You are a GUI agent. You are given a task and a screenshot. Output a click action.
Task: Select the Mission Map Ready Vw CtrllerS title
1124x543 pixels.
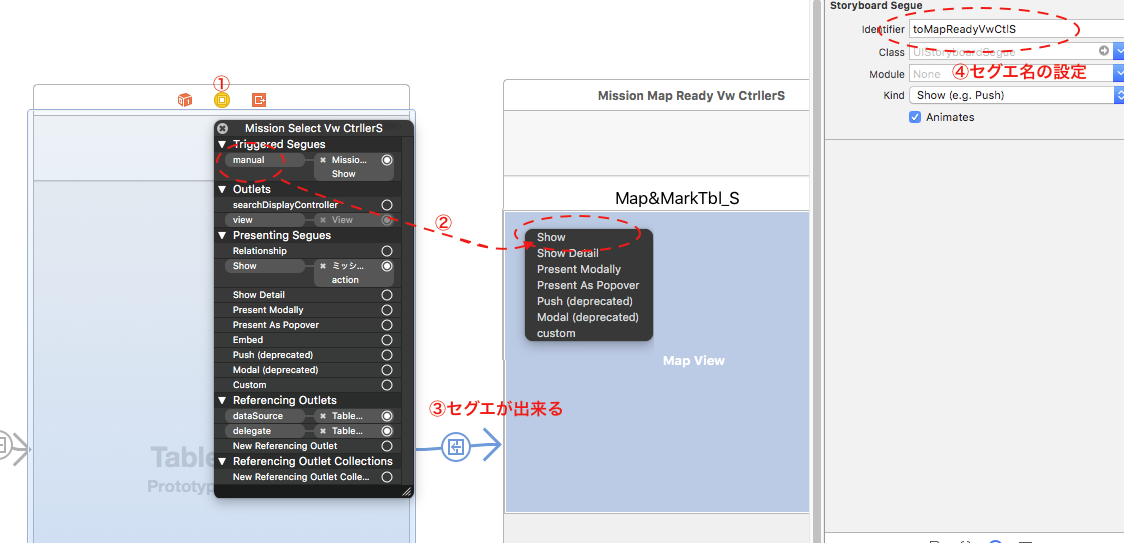(x=691, y=95)
